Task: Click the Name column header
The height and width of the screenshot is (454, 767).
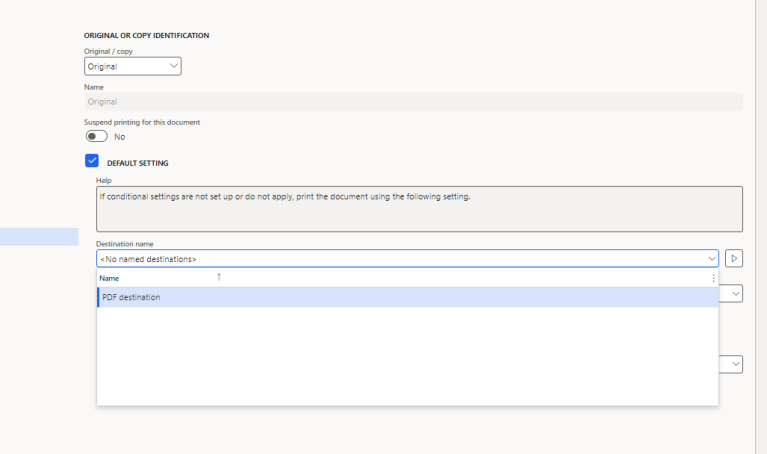Action: click(x=109, y=278)
